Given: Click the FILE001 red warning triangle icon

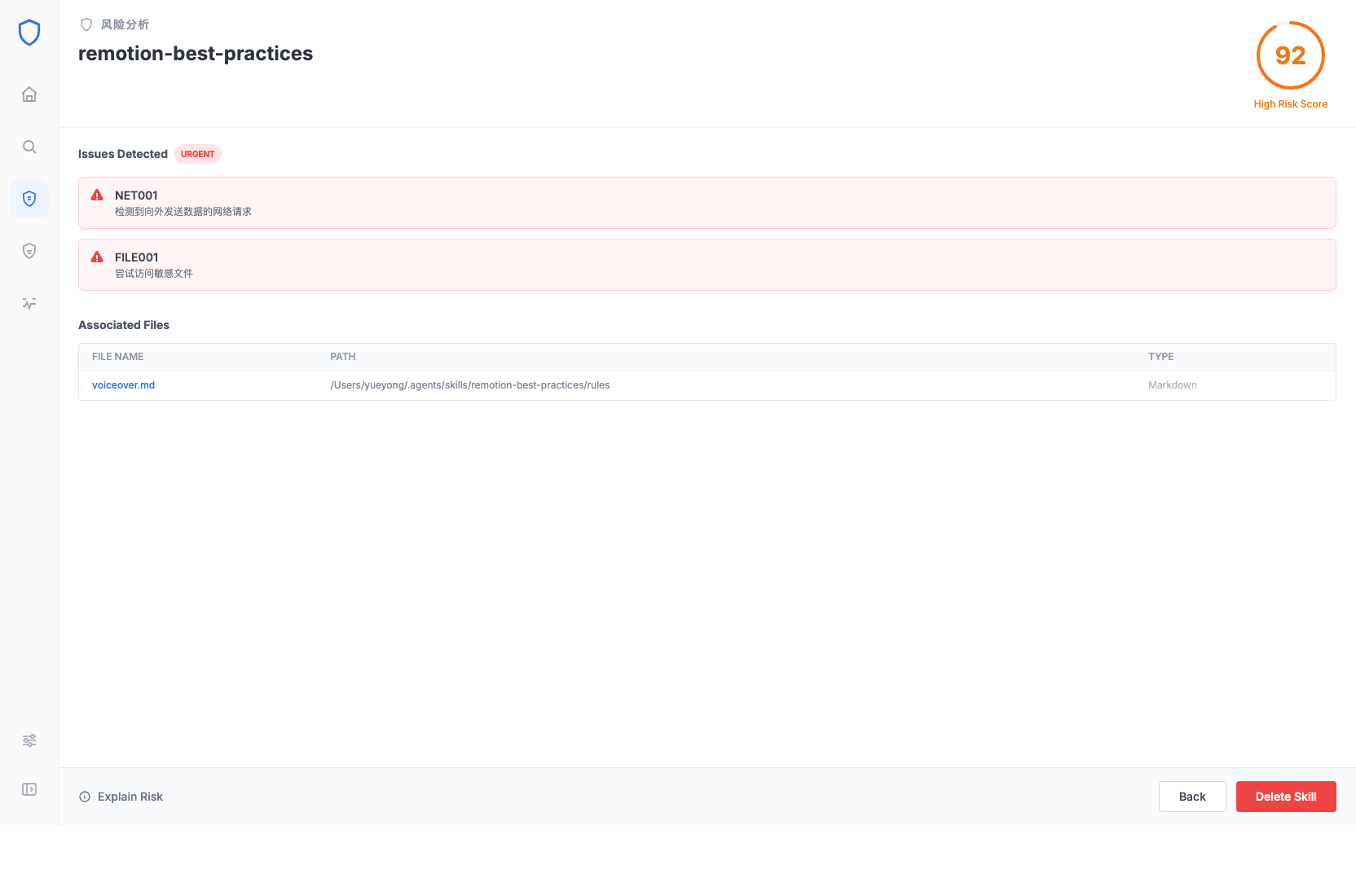Looking at the screenshot, I should click(97, 257).
